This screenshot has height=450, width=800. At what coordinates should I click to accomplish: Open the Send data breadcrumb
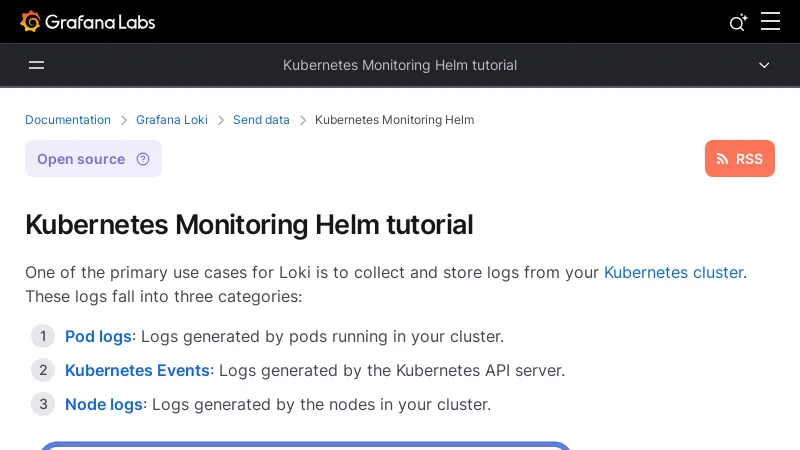(261, 120)
